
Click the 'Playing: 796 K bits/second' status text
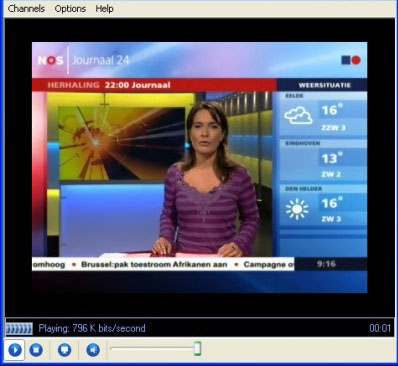tap(92, 328)
